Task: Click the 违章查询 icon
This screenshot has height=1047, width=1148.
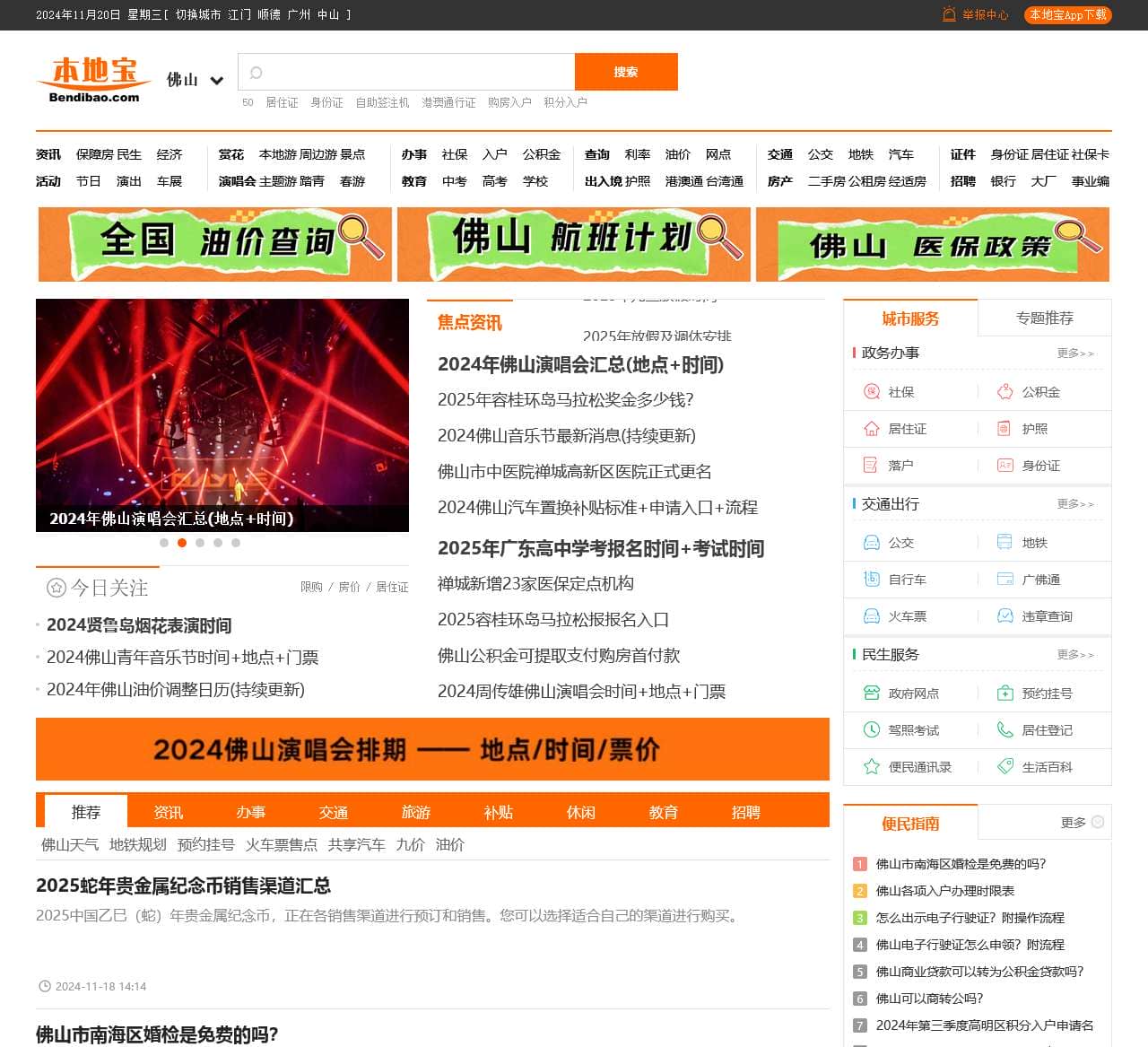Action: (x=1004, y=616)
